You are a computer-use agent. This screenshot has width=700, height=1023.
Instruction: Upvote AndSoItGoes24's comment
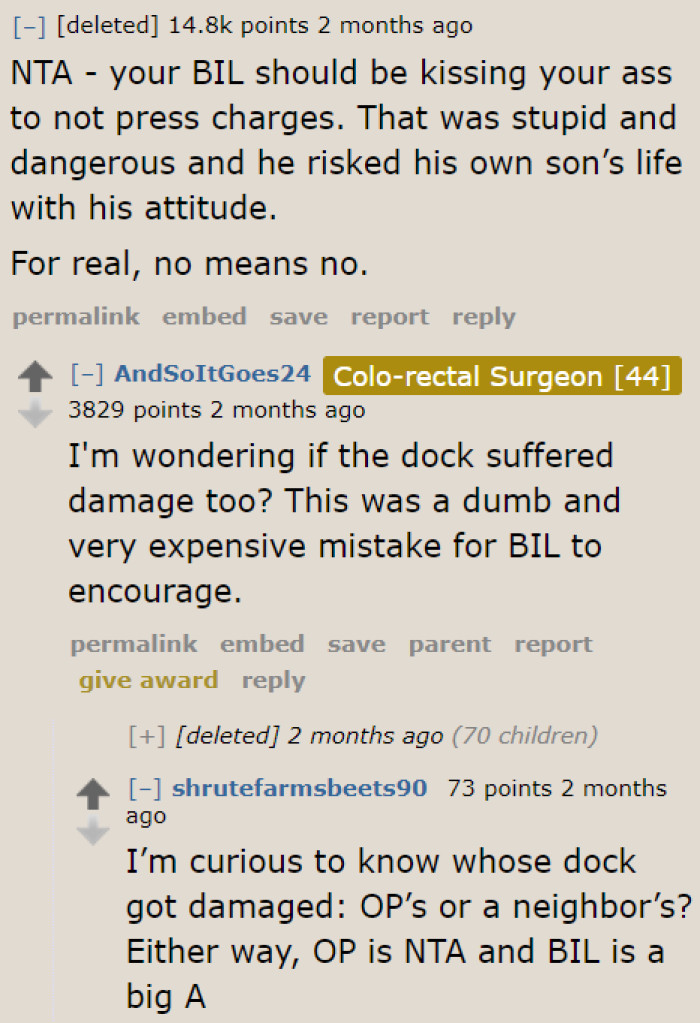pos(35,377)
